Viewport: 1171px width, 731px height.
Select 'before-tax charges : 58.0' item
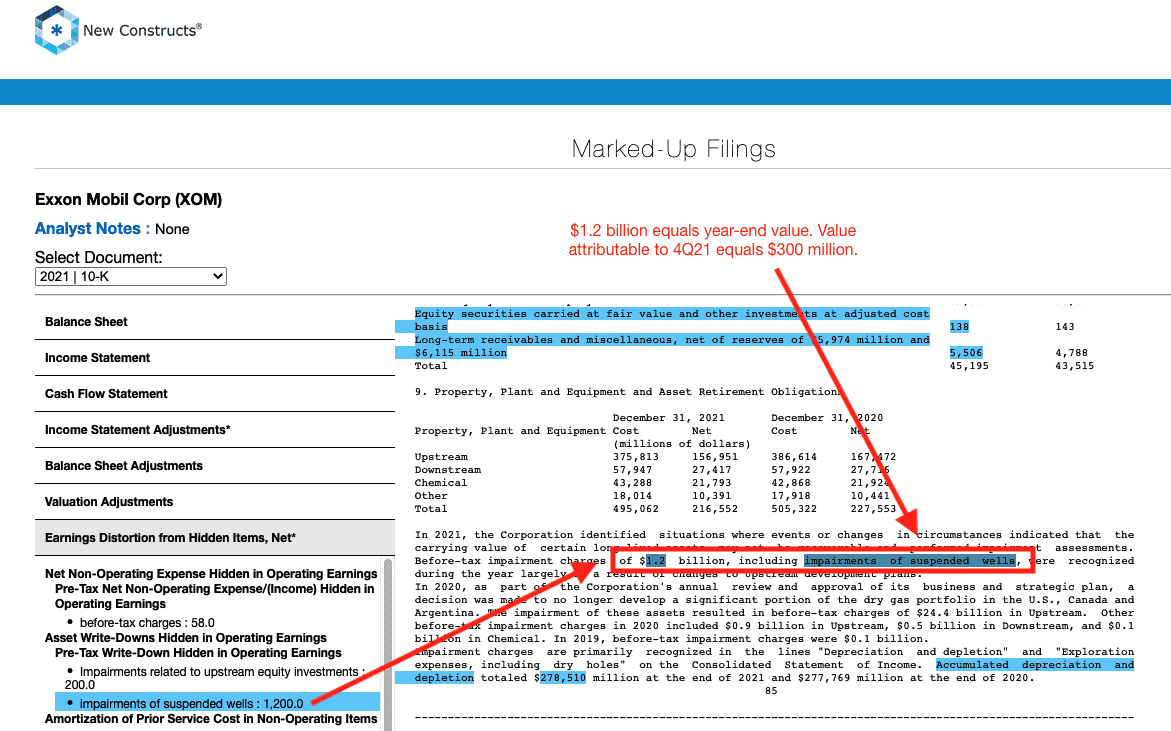[147, 623]
